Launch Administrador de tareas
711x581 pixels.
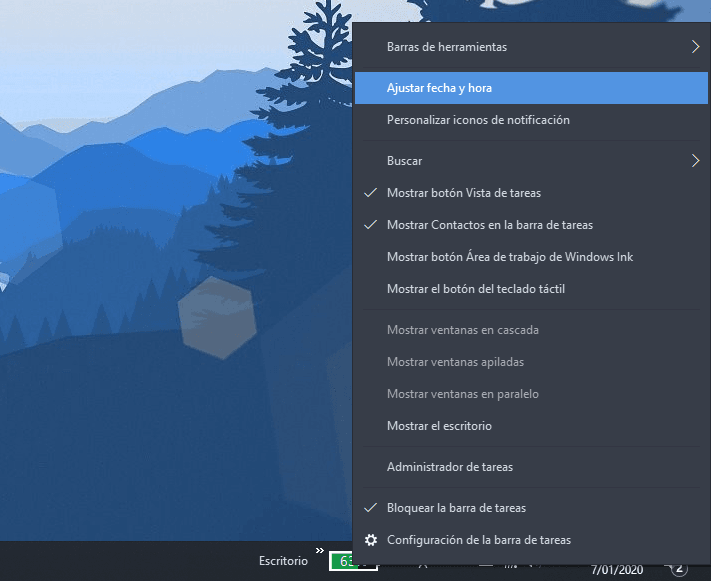point(531,467)
